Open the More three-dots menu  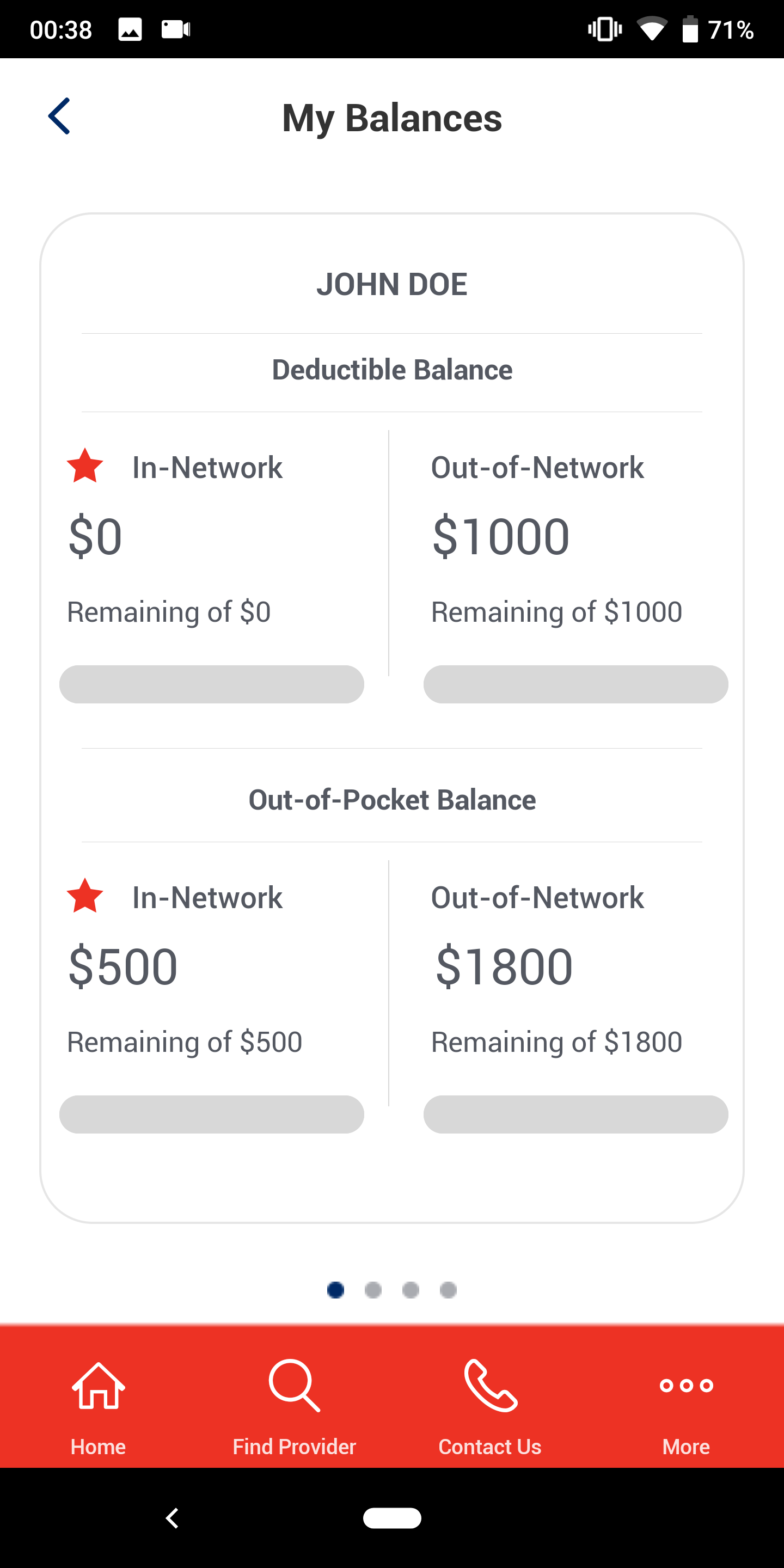pyautogui.click(x=686, y=1386)
